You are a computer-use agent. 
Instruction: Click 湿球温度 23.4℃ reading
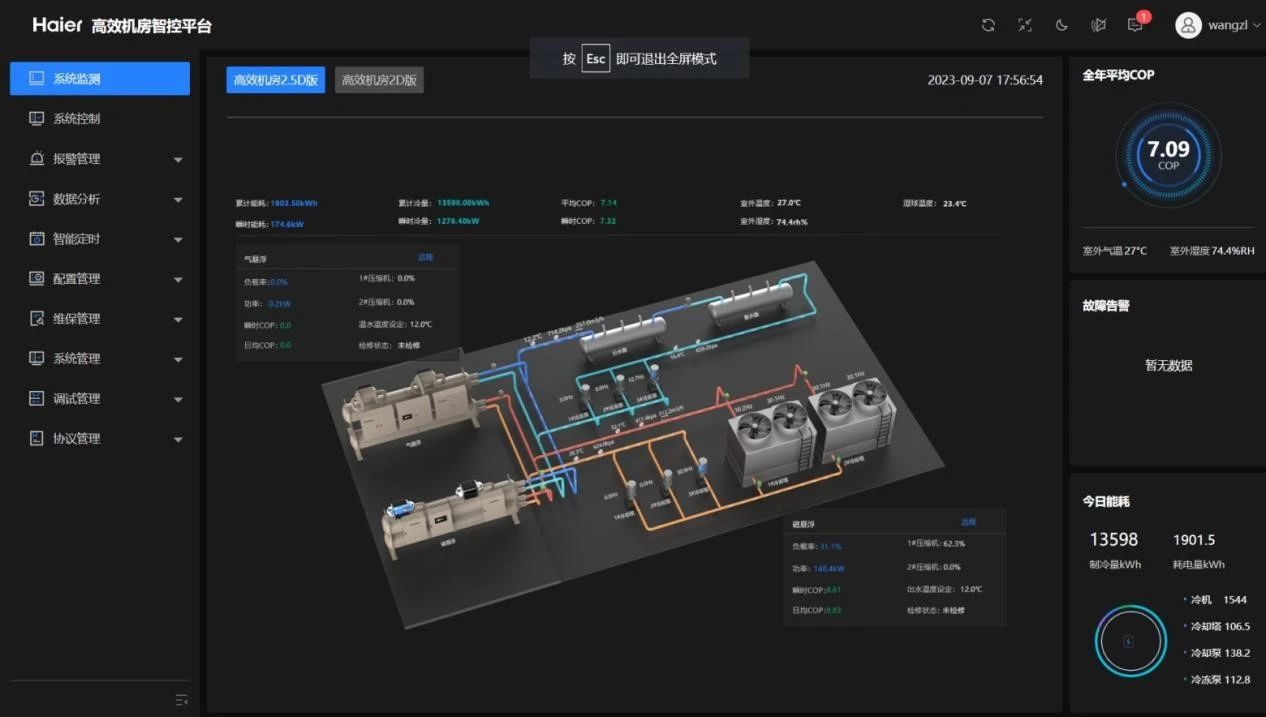935,203
